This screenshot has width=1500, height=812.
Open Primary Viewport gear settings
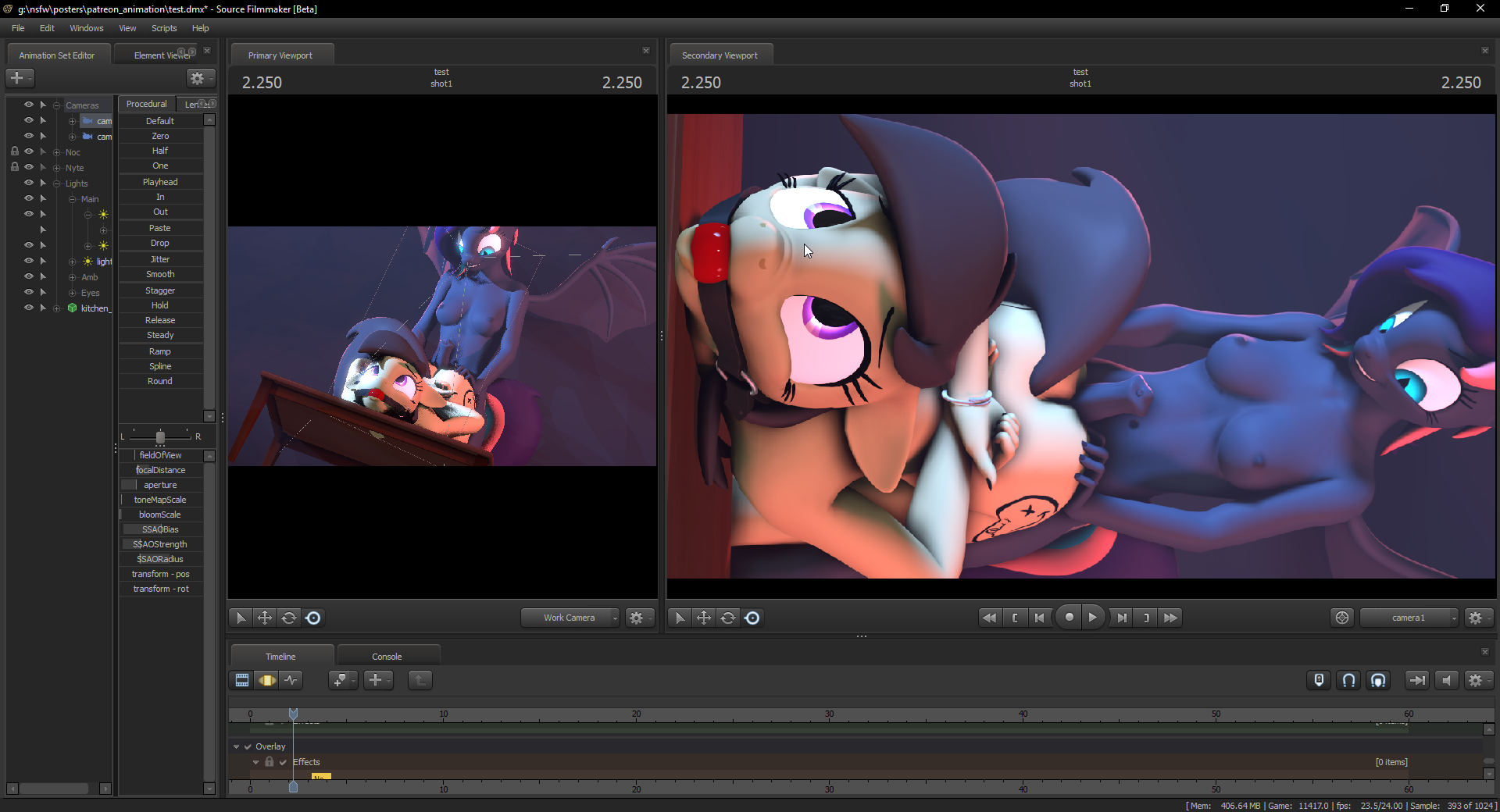(640, 618)
